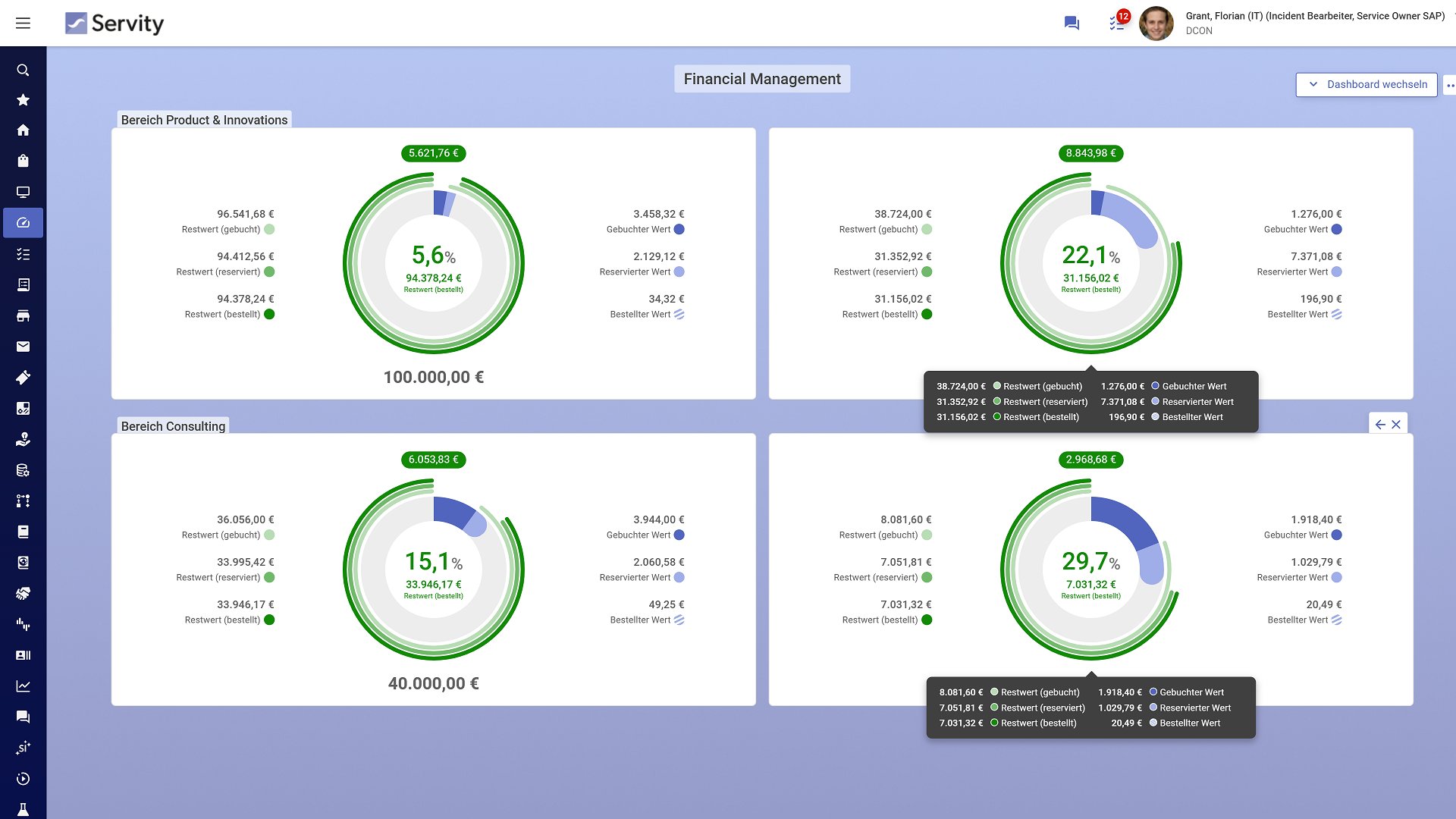Click the favorites star icon
The width and height of the screenshot is (1456, 819).
pyautogui.click(x=23, y=100)
